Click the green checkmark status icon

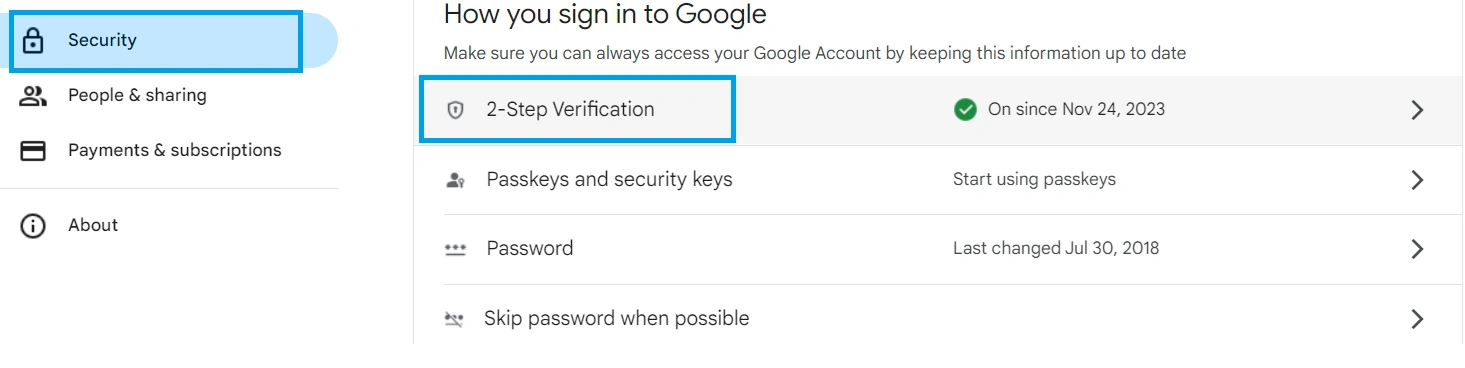tap(965, 110)
